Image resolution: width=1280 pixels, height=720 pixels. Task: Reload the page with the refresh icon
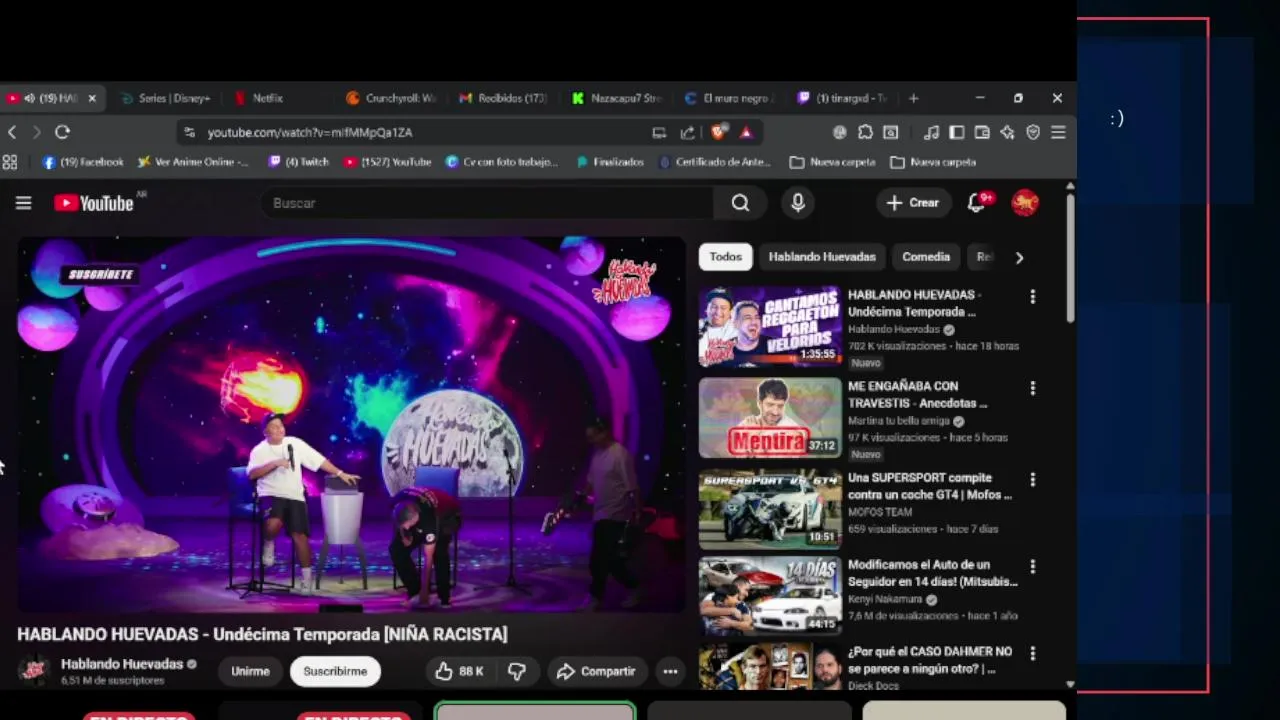[x=62, y=132]
